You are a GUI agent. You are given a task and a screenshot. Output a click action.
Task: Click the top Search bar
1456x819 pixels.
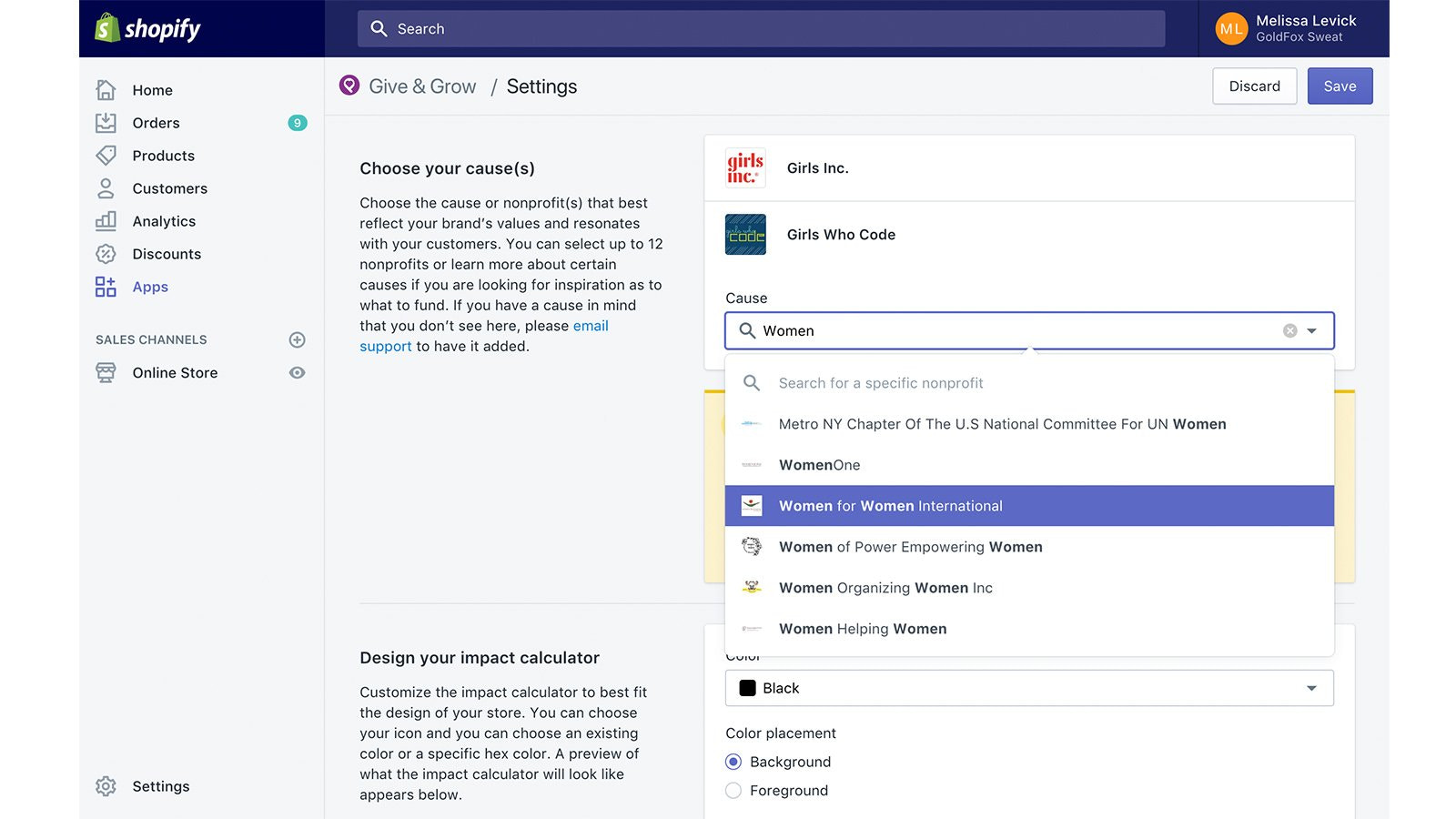761,29
